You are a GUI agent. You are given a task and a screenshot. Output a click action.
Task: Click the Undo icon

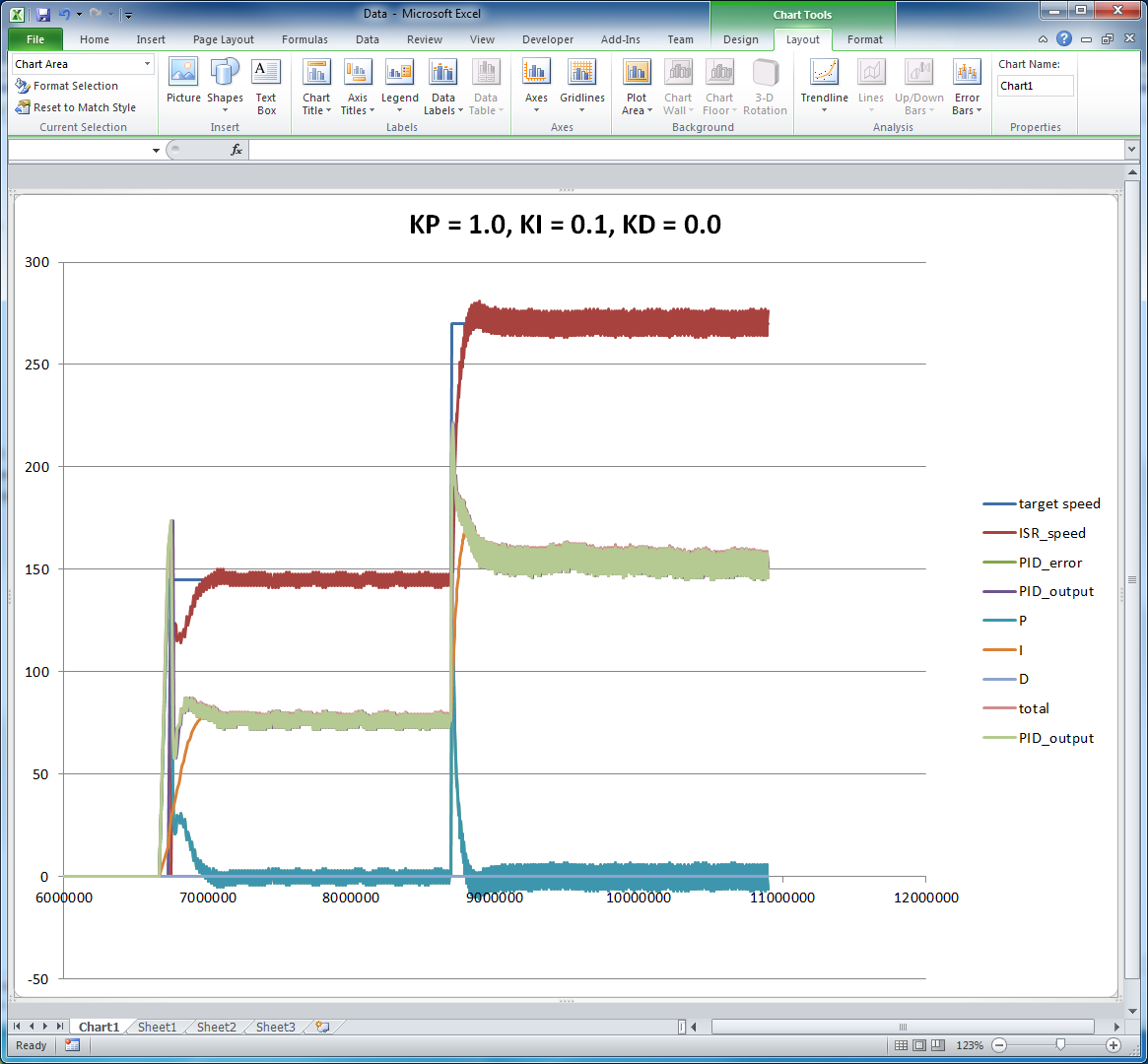[x=64, y=14]
